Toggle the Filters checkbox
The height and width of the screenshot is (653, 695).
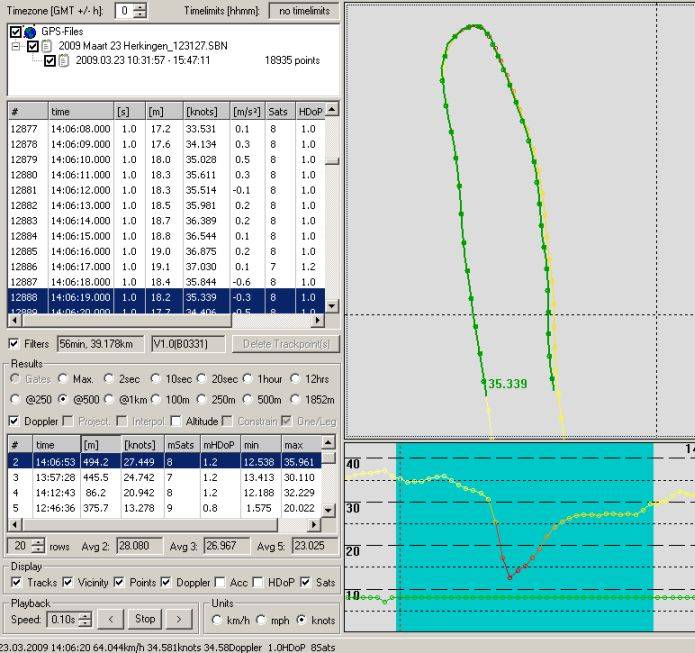pos(13,345)
